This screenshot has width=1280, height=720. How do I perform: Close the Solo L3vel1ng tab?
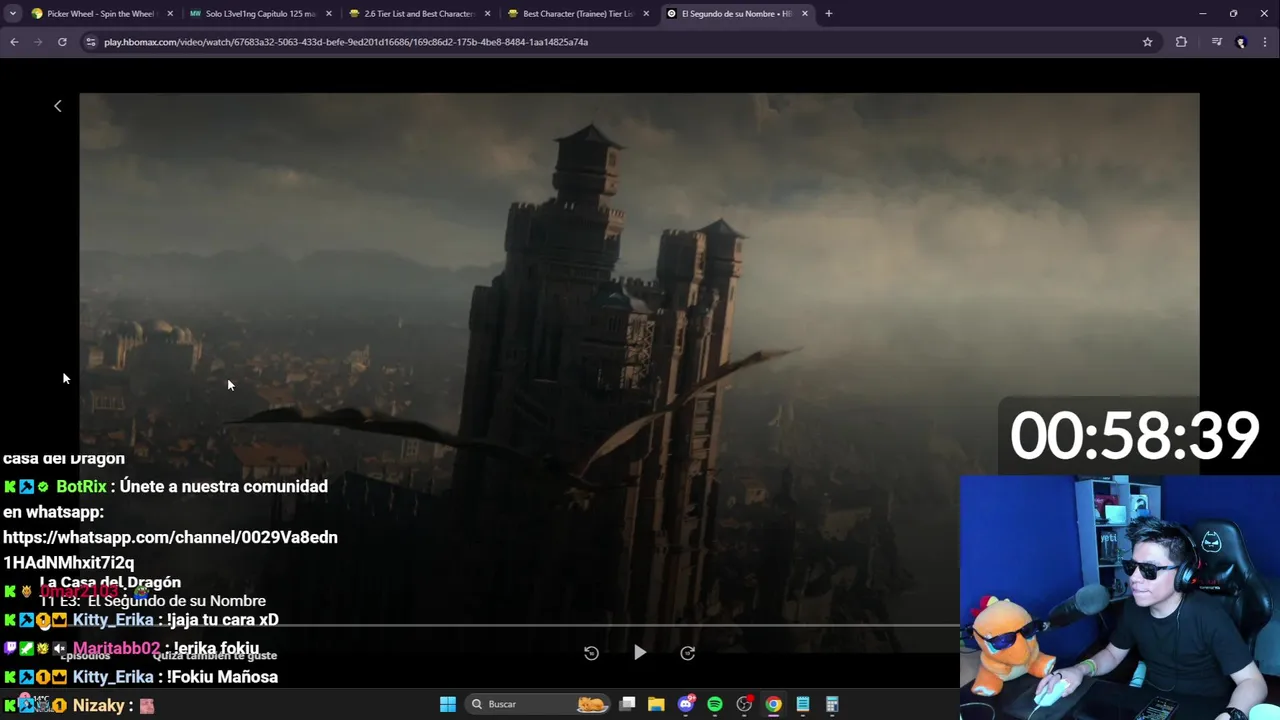[x=329, y=14]
